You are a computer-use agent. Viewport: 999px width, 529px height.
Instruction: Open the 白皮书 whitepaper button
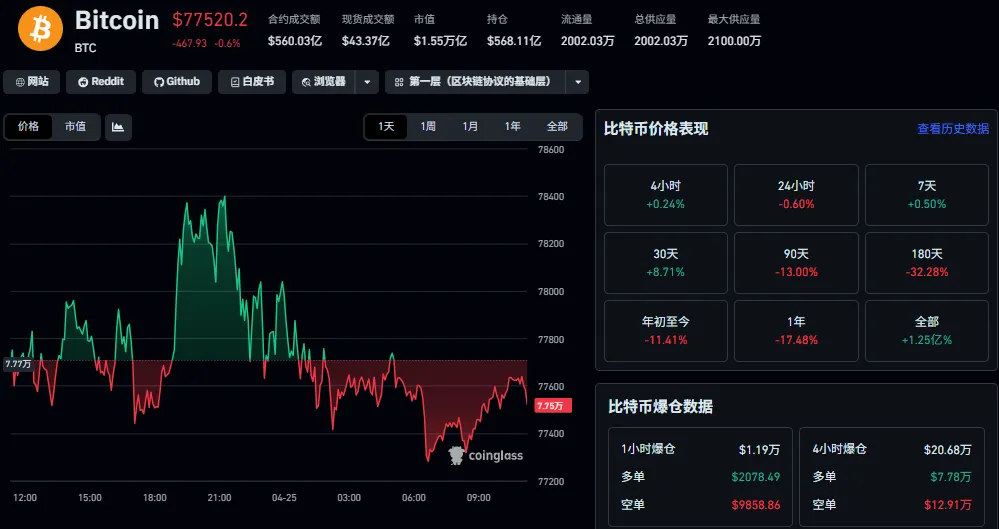click(x=252, y=82)
